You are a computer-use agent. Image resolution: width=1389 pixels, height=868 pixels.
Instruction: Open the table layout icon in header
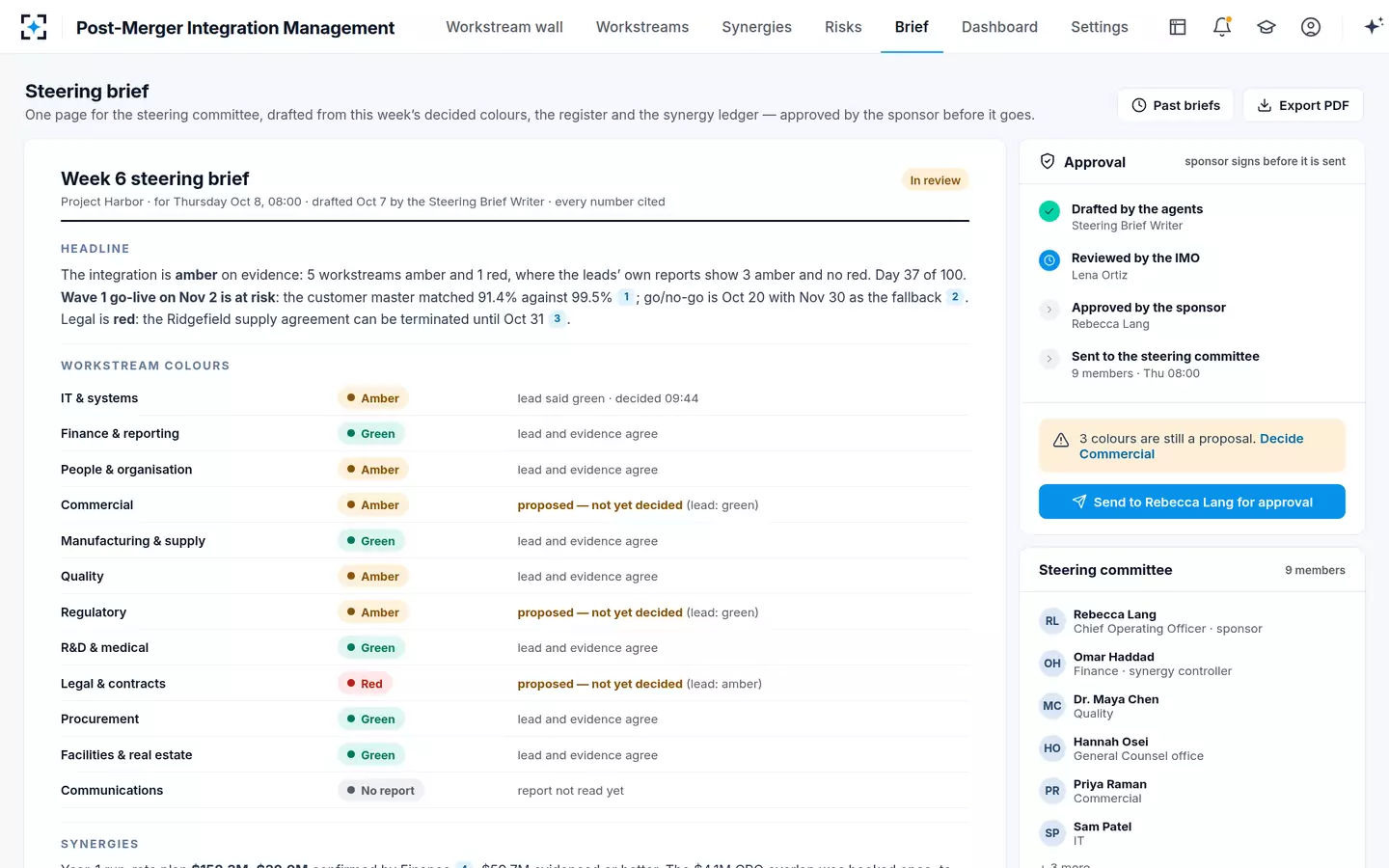(1178, 27)
